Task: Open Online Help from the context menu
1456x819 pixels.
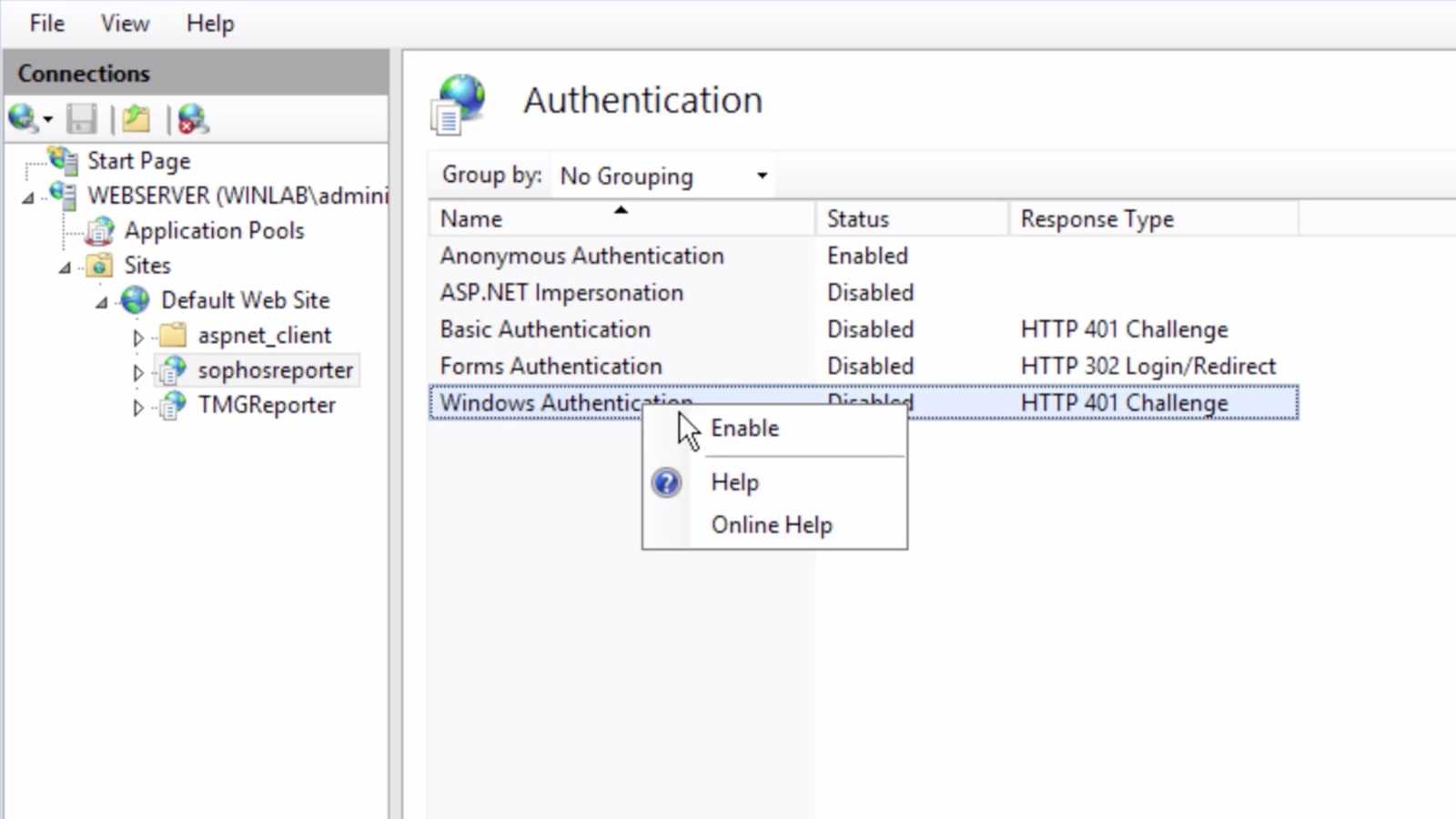Action: [x=771, y=524]
